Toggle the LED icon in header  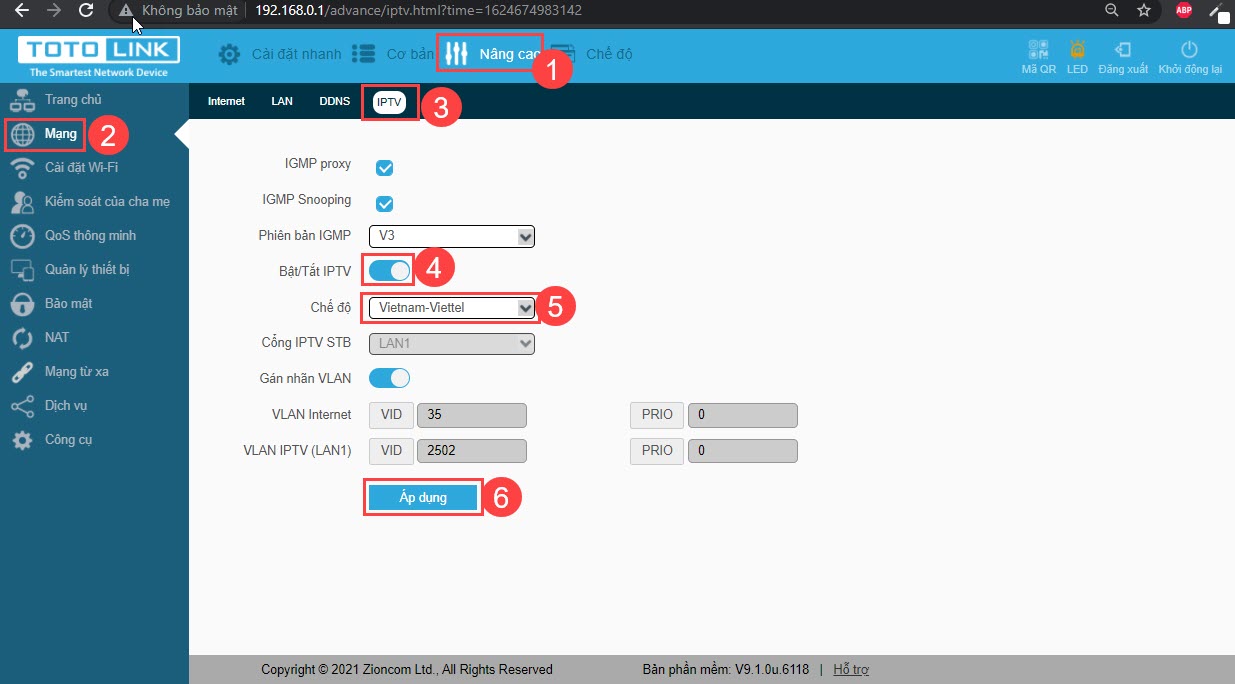(1077, 50)
